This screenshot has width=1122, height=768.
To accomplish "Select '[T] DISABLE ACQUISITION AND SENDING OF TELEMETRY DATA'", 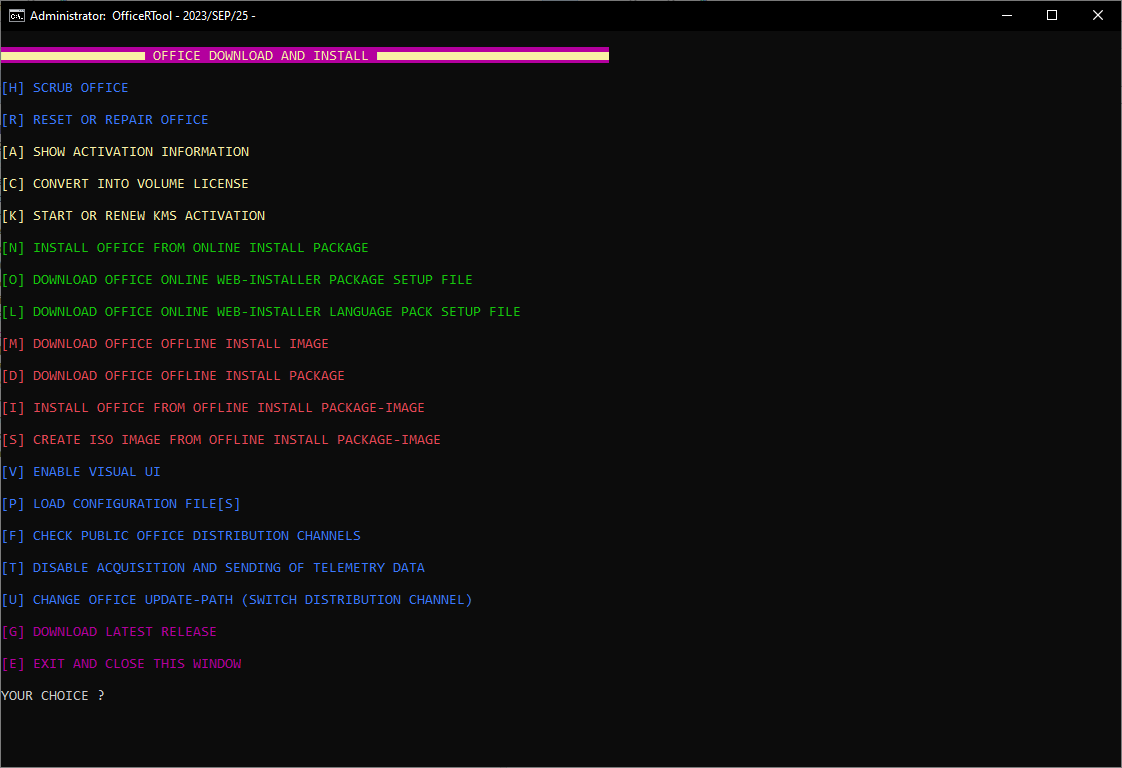I will click(213, 568).
